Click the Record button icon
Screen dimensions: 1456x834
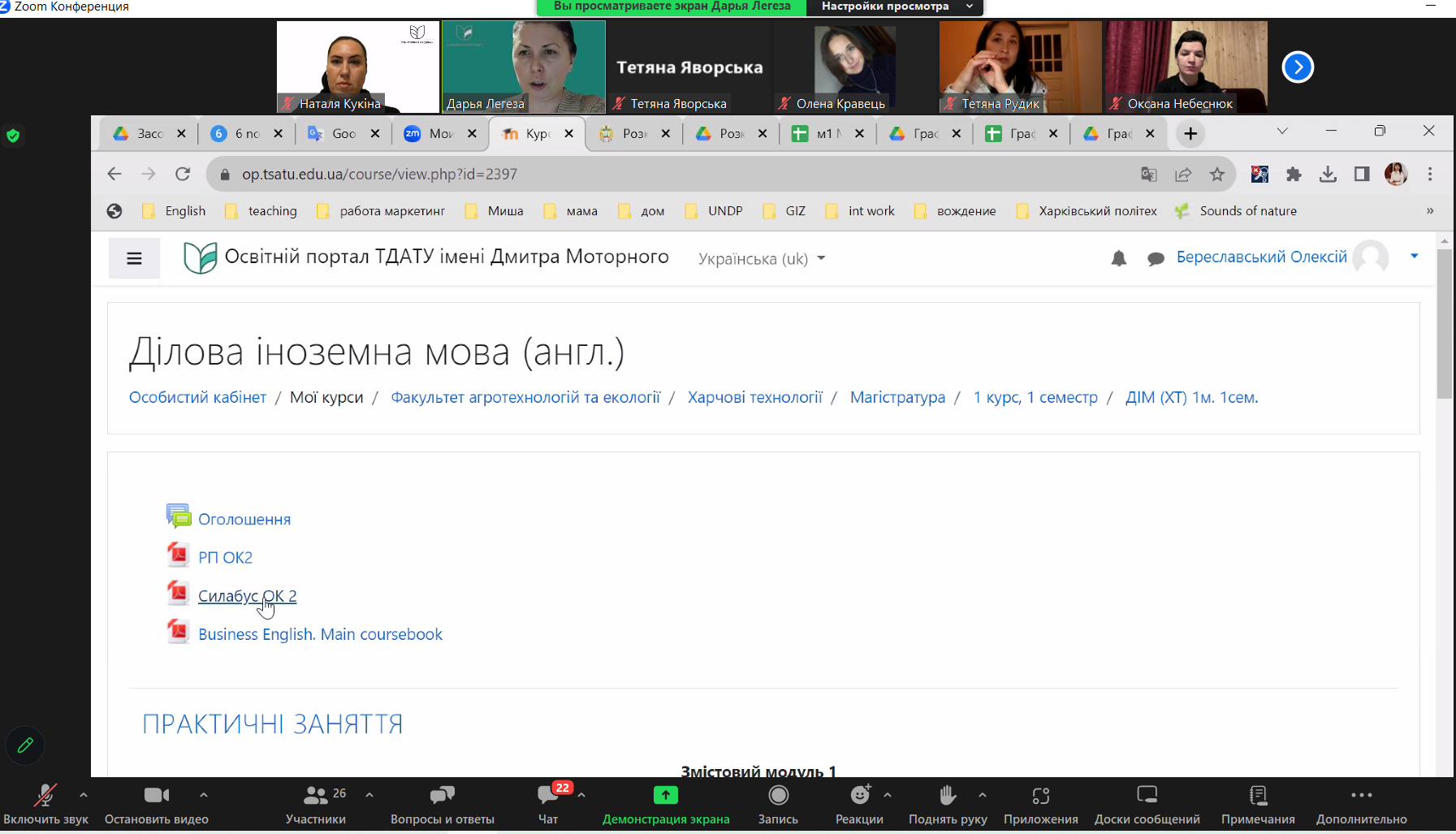[x=778, y=796]
